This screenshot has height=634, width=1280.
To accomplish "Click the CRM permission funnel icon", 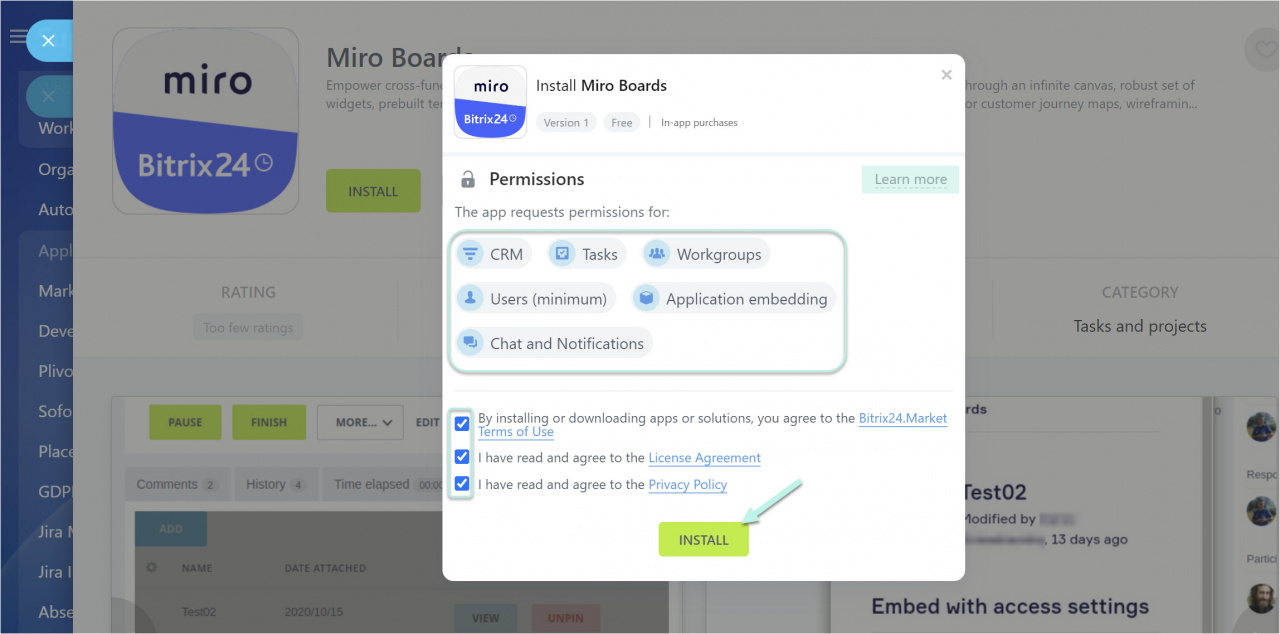I will (x=470, y=254).
